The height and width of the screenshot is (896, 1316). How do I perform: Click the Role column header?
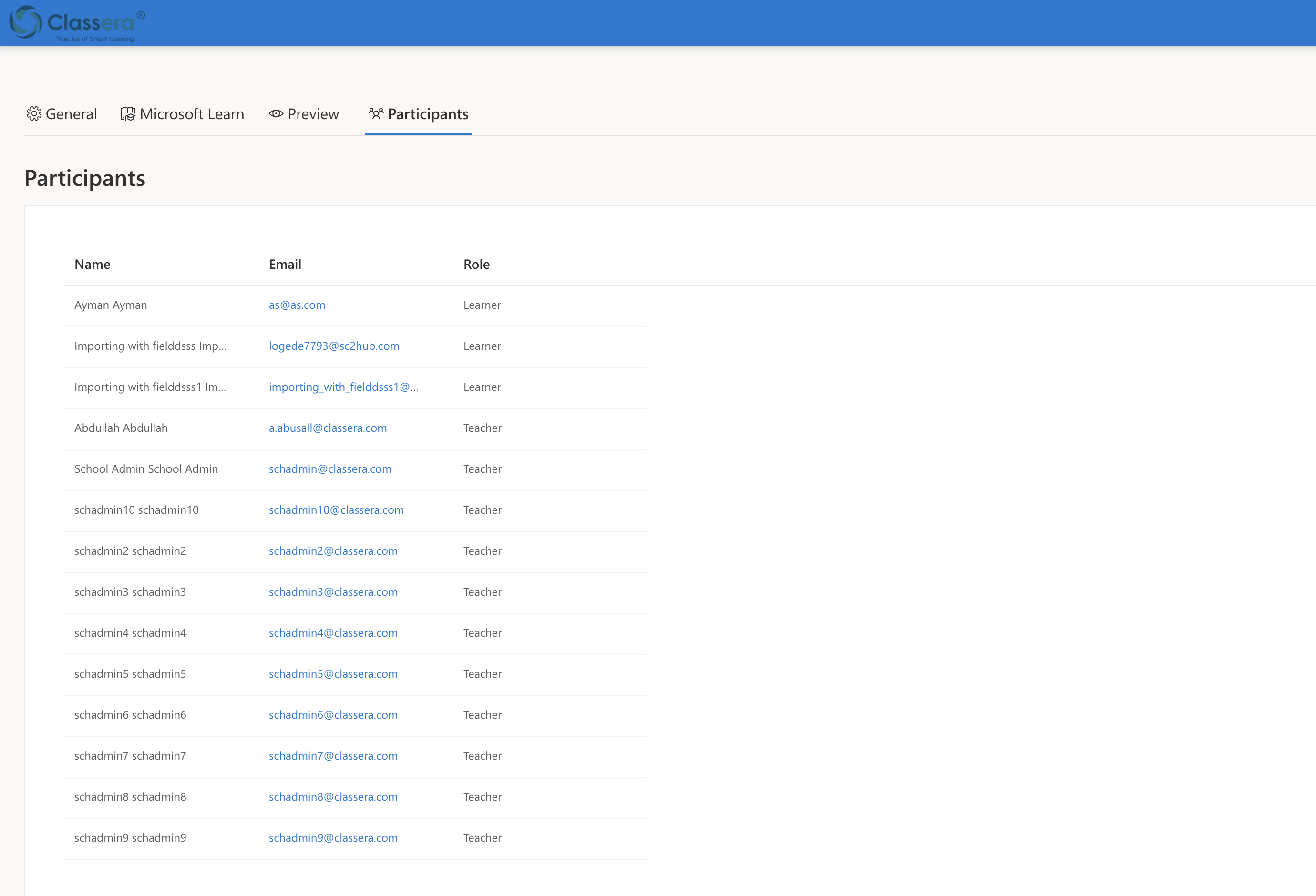(477, 265)
